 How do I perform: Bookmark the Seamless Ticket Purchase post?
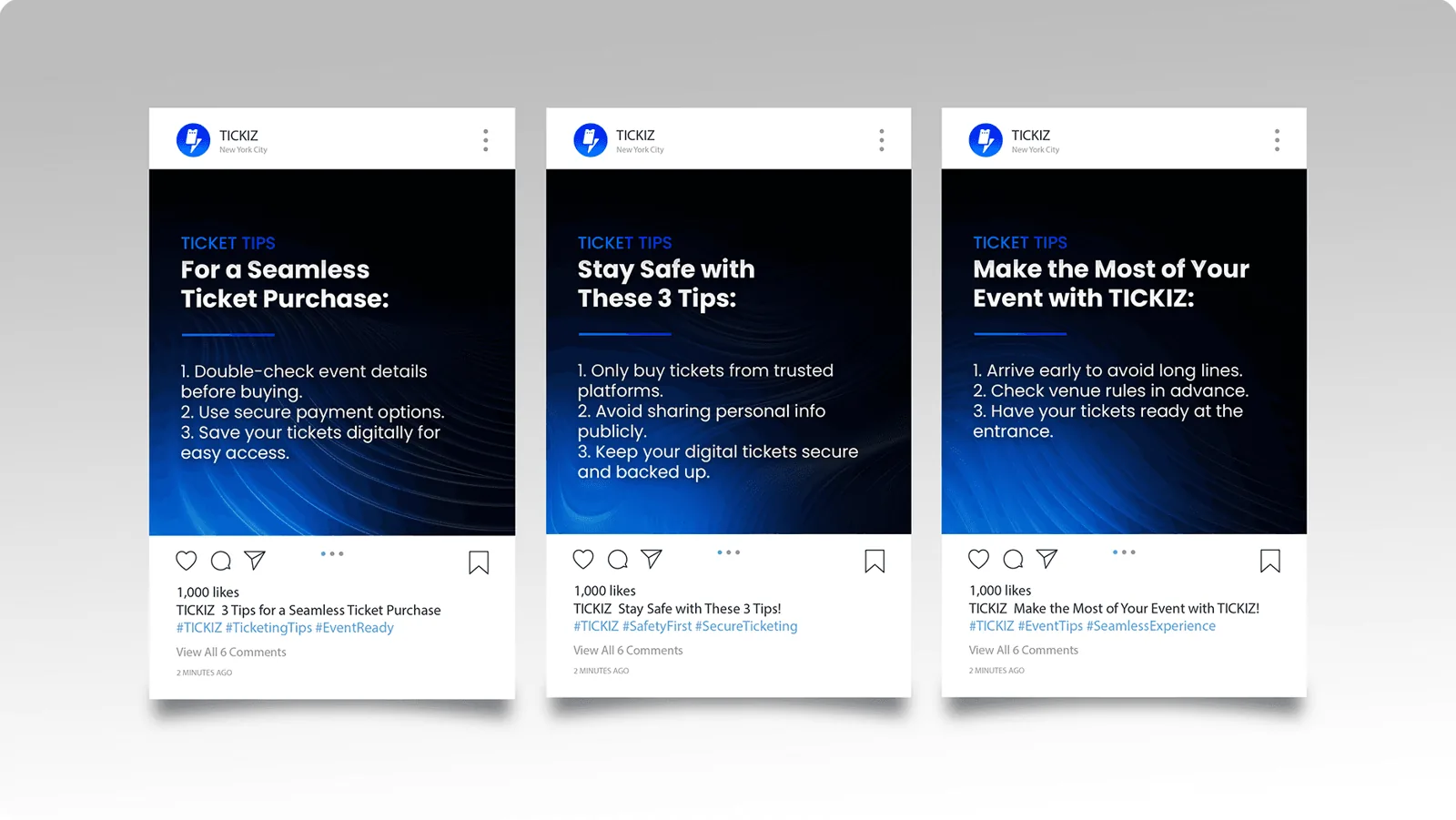pyautogui.click(x=479, y=562)
